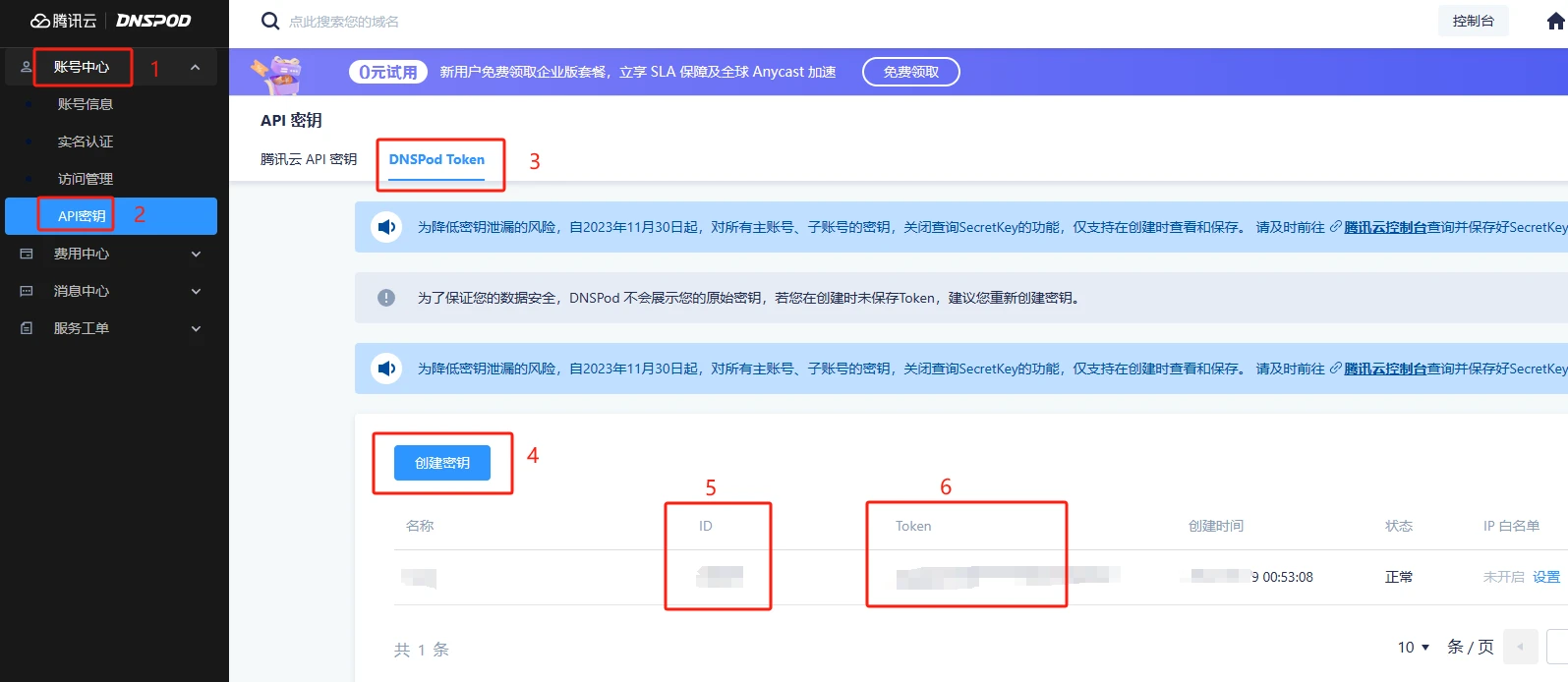Viewport: 1568px width, 682px height.
Task: Click the ID column header
Action: coord(706,526)
